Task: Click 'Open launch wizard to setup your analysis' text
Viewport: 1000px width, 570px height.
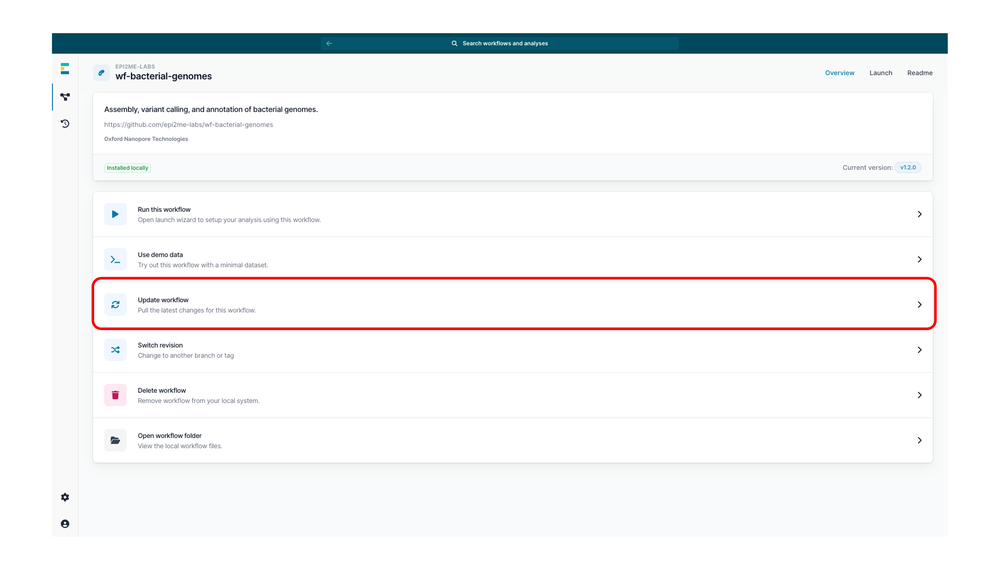Action: 229,220
